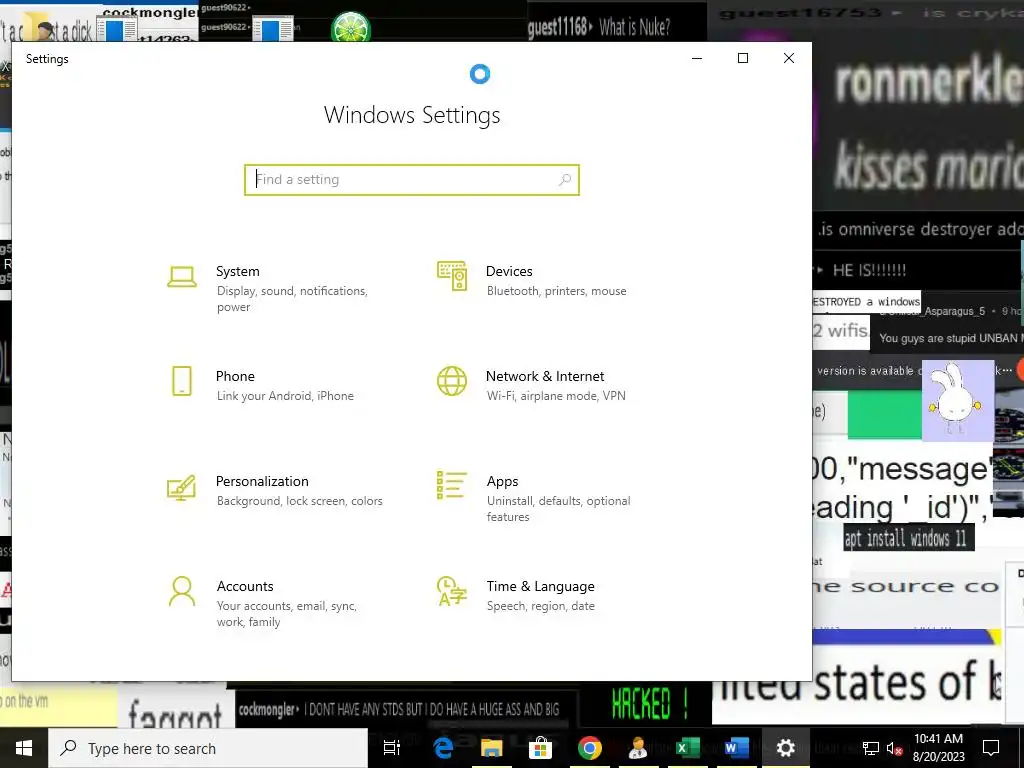Image resolution: width=1024 pixels, height=768 pixels.
Task: Click the muted volume icon in tray
Action: [x=894, y=748]
